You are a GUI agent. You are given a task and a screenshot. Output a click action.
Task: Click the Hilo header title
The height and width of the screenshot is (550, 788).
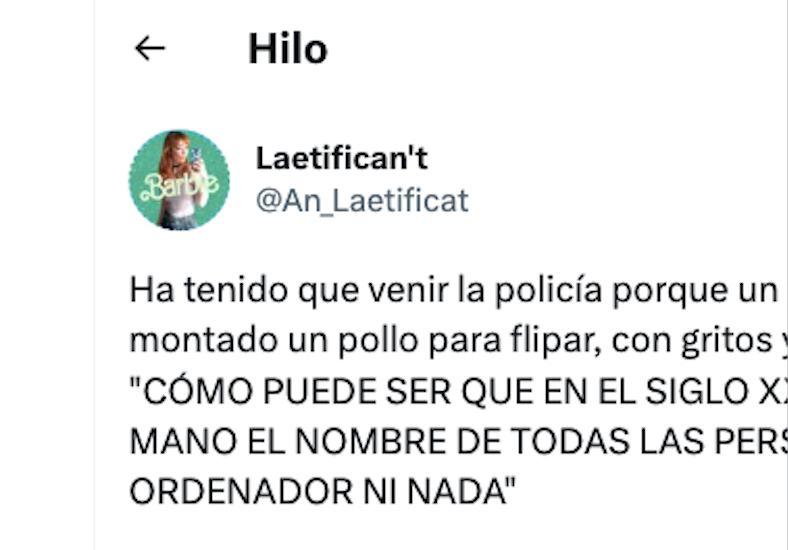[x=288, y=49]
